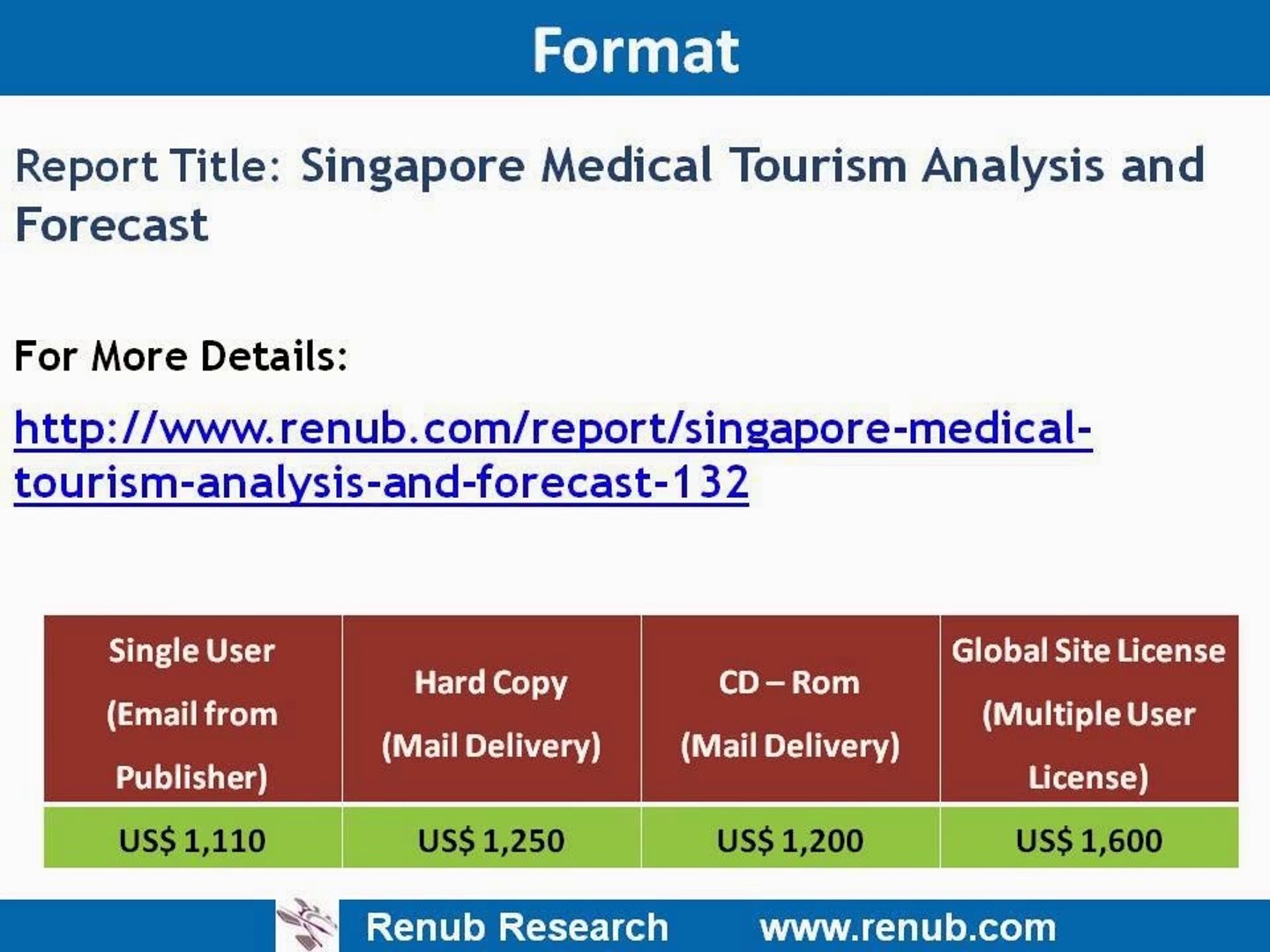Select the Global Site License header cell
Viewport: 1270px width, 952px height.
point(1089,709)
